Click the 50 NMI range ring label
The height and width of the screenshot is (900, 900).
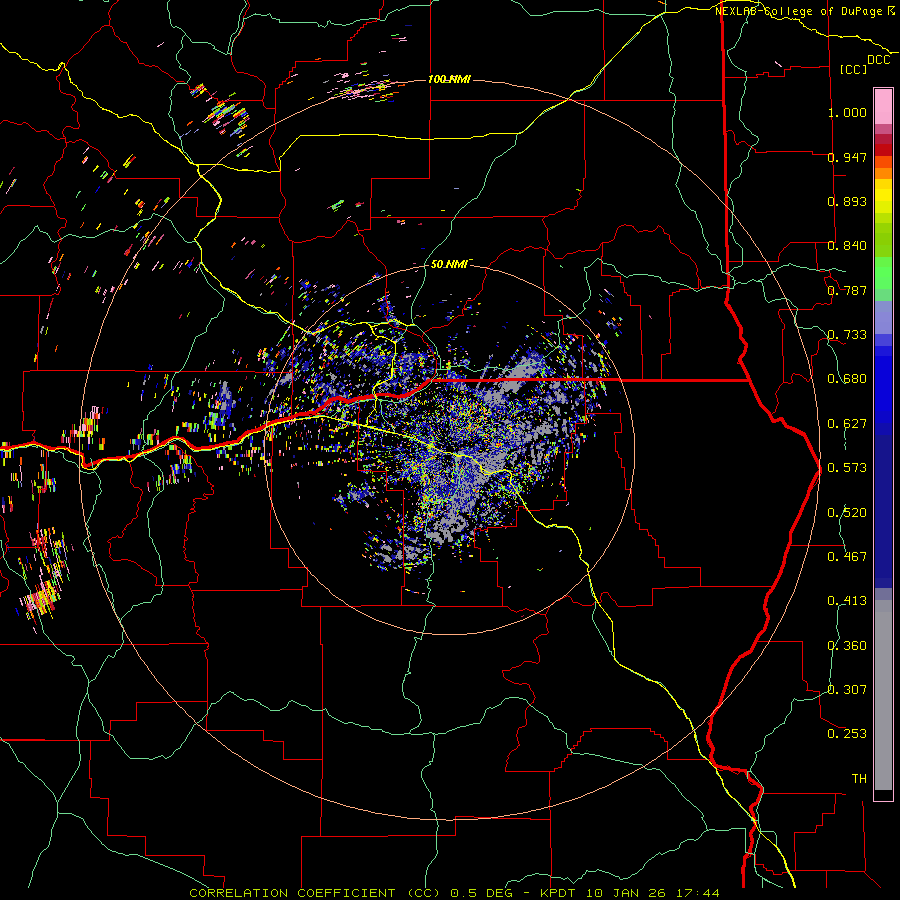(449, 264)
